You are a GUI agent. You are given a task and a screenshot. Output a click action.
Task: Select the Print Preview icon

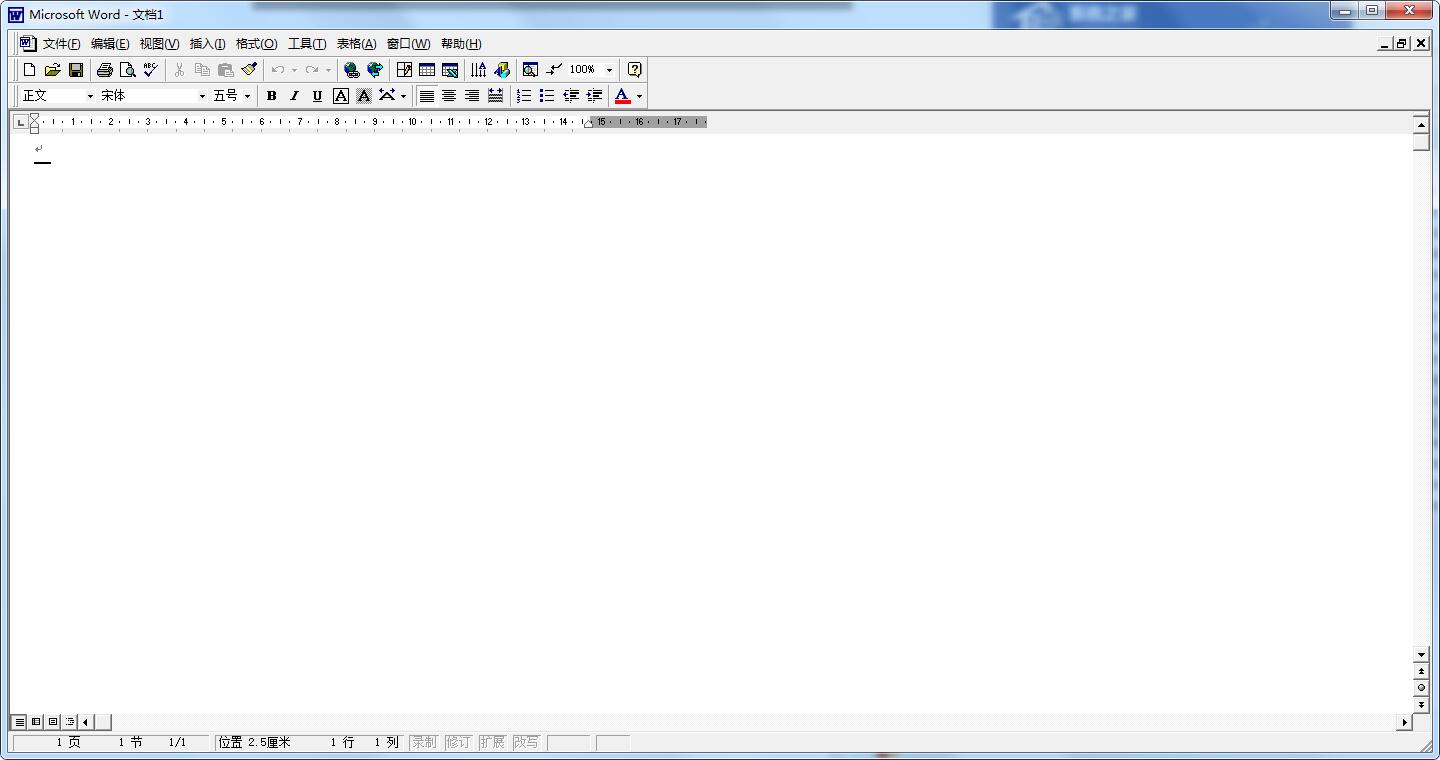point(129,69)
